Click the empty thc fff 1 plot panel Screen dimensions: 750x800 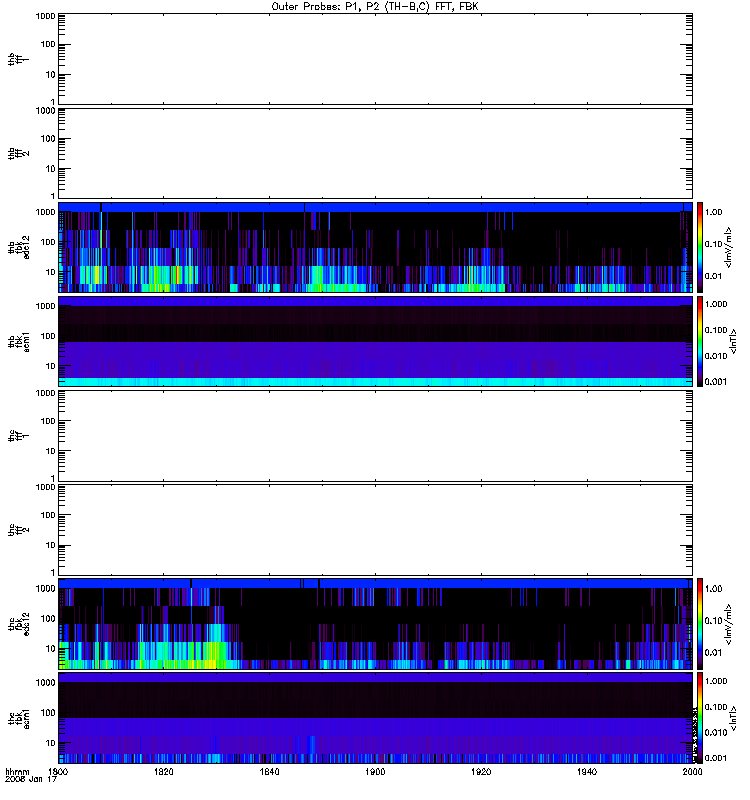[x=375, y=436]
